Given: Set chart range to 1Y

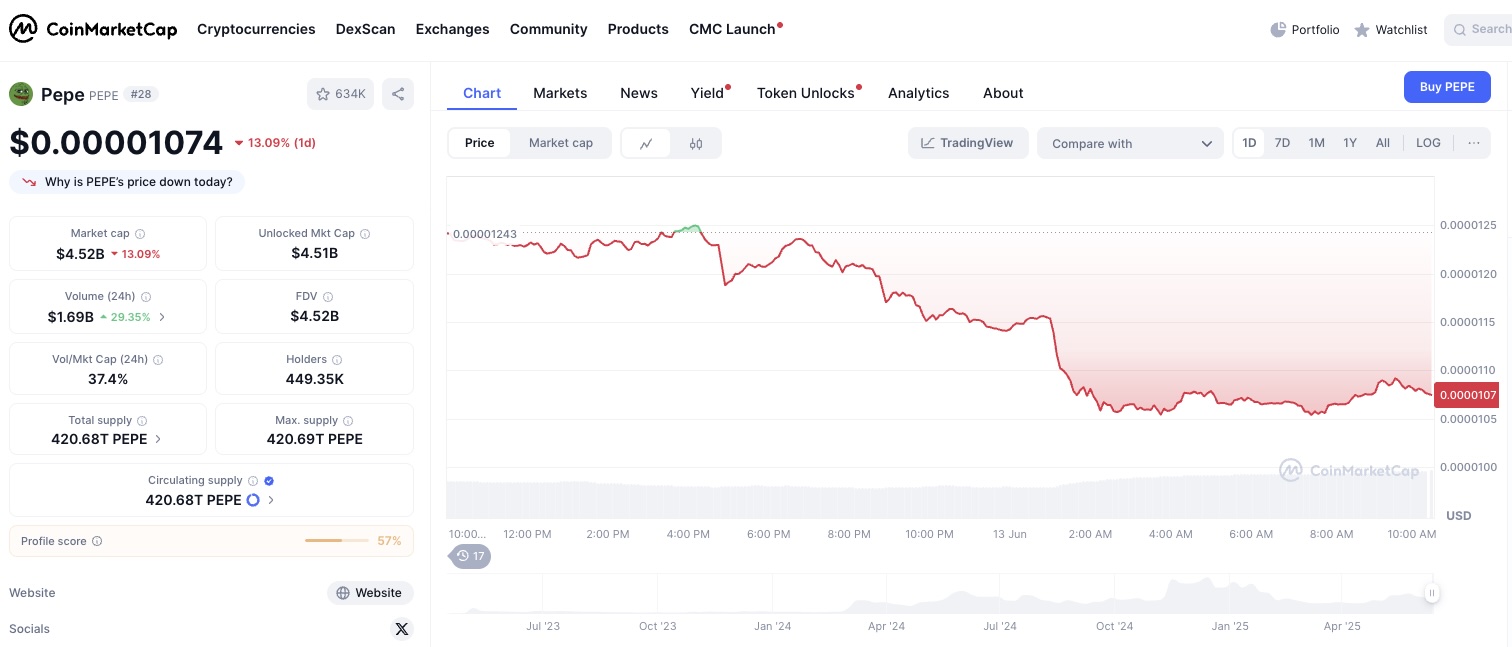Looking at the screenshot, I should click(x=1350, y=143).
